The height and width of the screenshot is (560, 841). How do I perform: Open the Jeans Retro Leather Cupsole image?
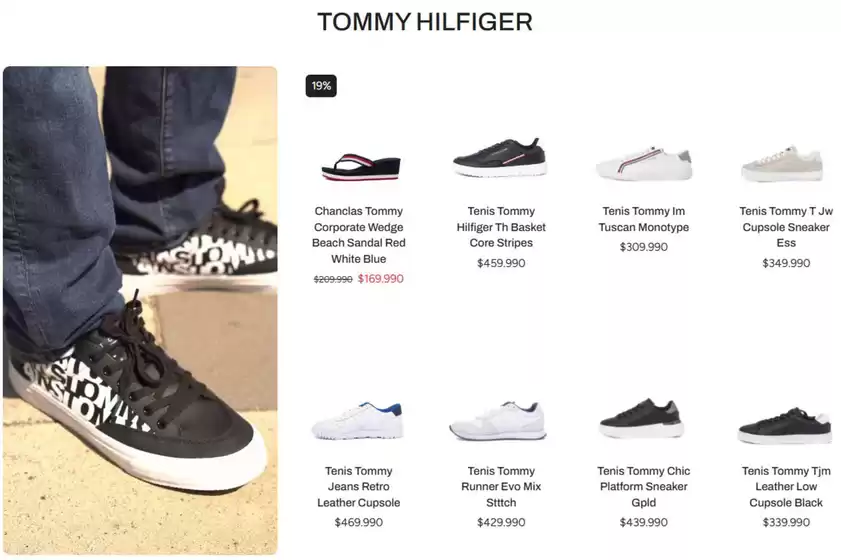click(x=357, y=421)
